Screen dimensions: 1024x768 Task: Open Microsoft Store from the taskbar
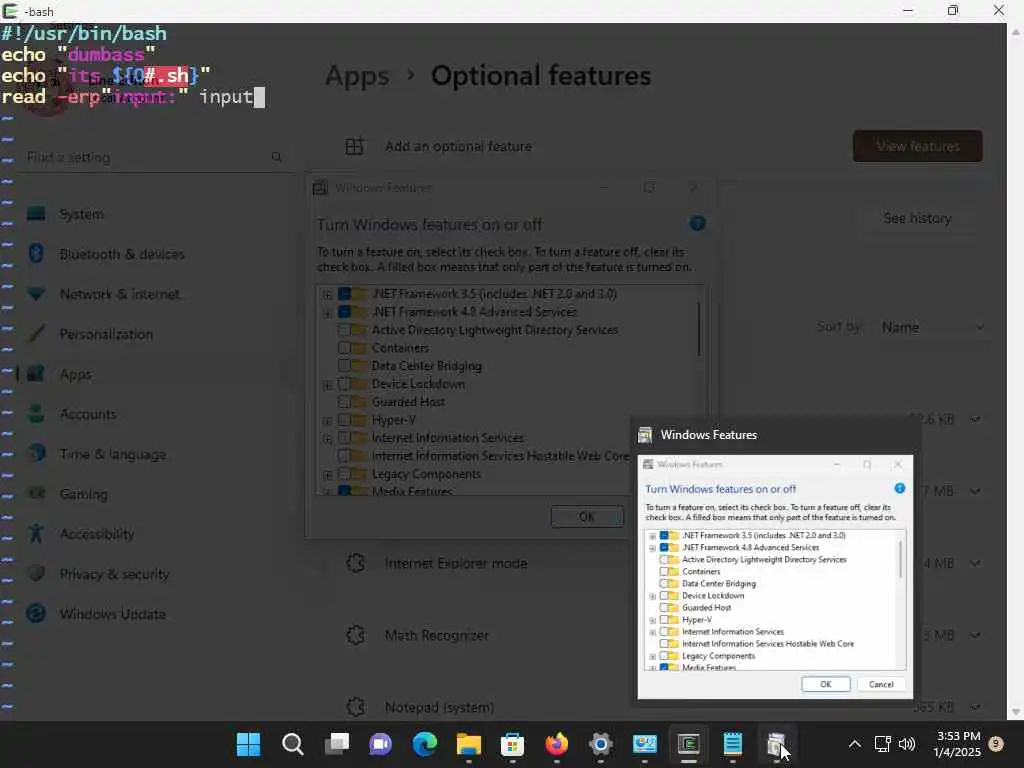coord(512,744)
